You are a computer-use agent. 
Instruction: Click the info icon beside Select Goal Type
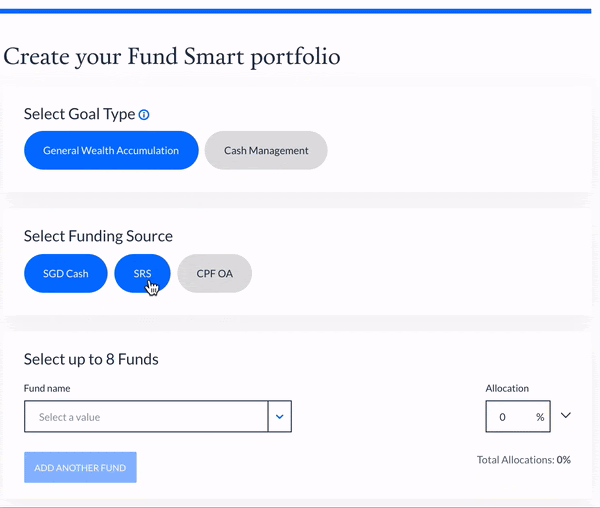tap(144, 115)
